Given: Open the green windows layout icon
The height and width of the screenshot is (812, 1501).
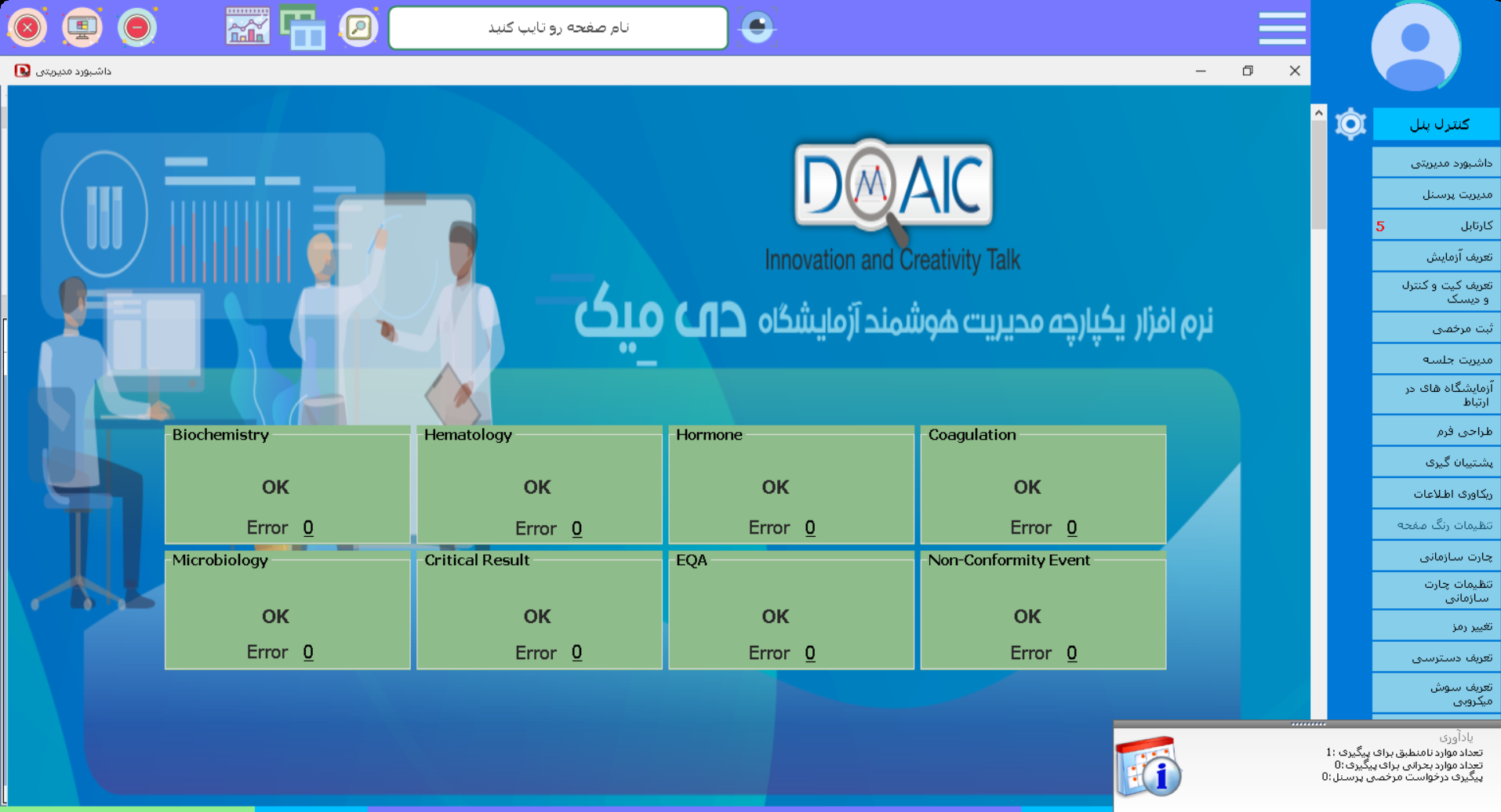Looking at the screenshot, I should click(x=303, y=27).
